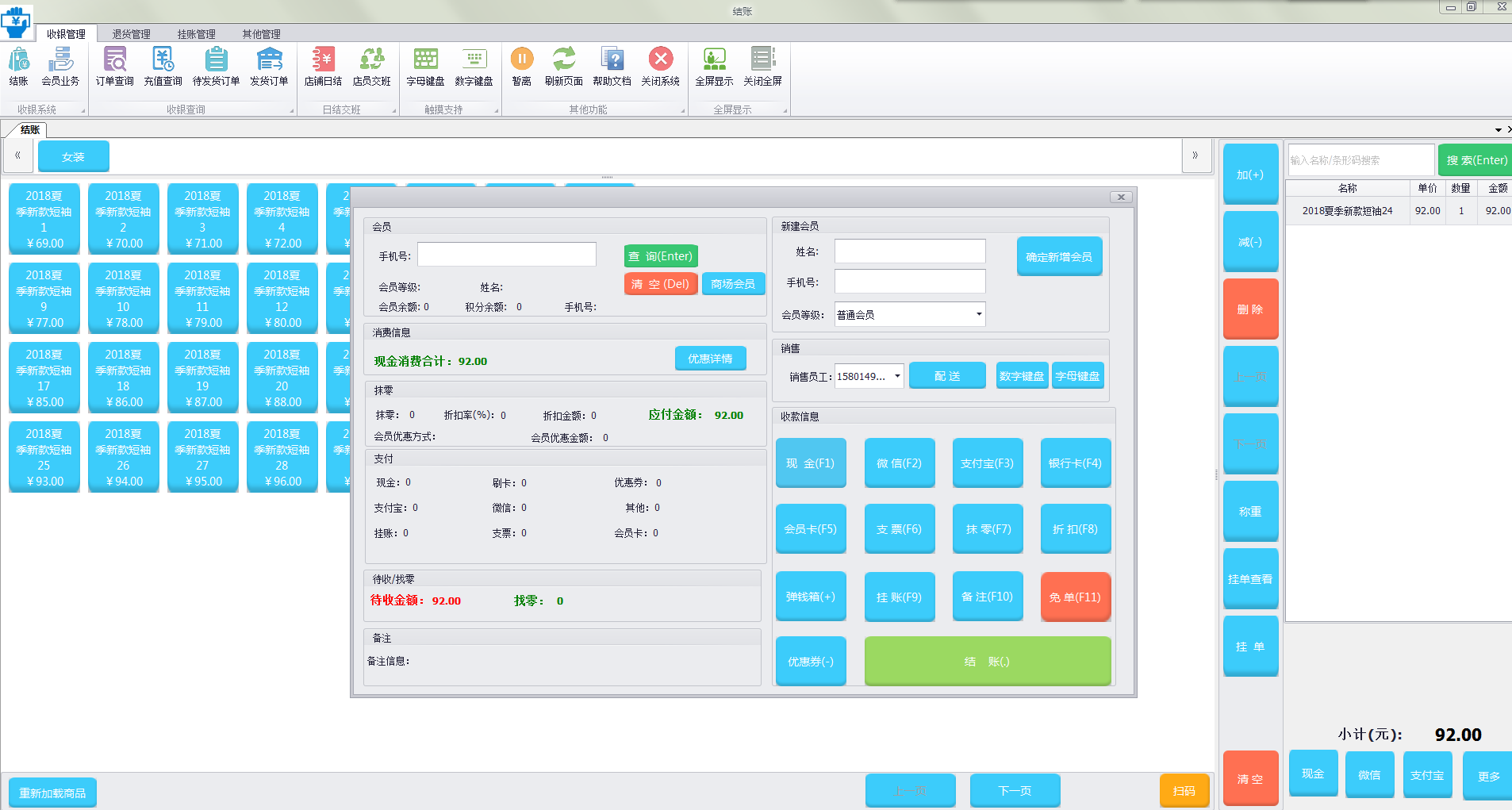Switch to the 退货管理 tab
Screen dimensions: 1512x810
[131, 34]
